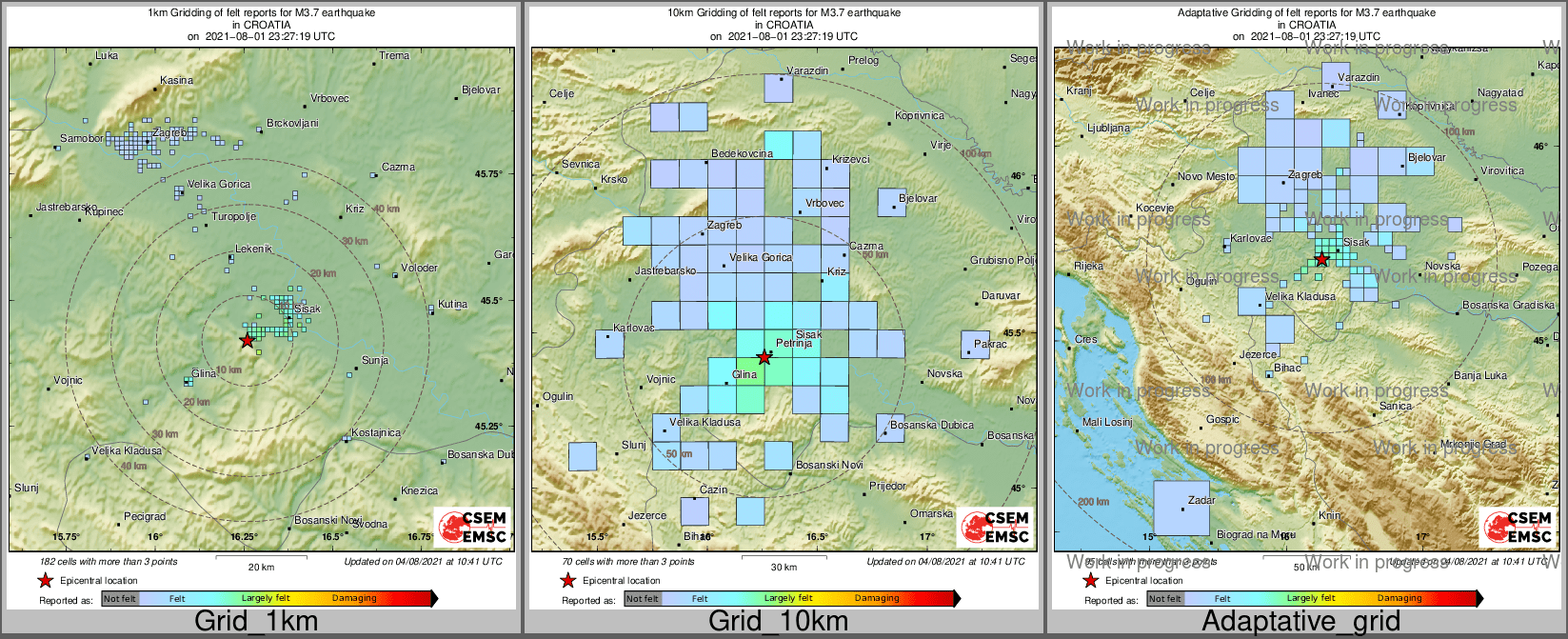Click the 'Felt' blue band under 1km map
This screenshot has width=1568, height=639.
(x=178, y=599)
